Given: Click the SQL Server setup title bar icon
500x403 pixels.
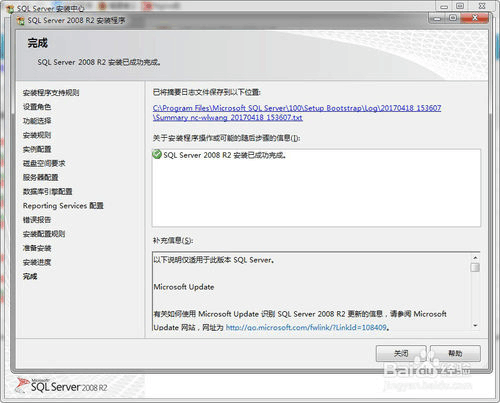Looking at the screenshot, I should click(21, 21).
